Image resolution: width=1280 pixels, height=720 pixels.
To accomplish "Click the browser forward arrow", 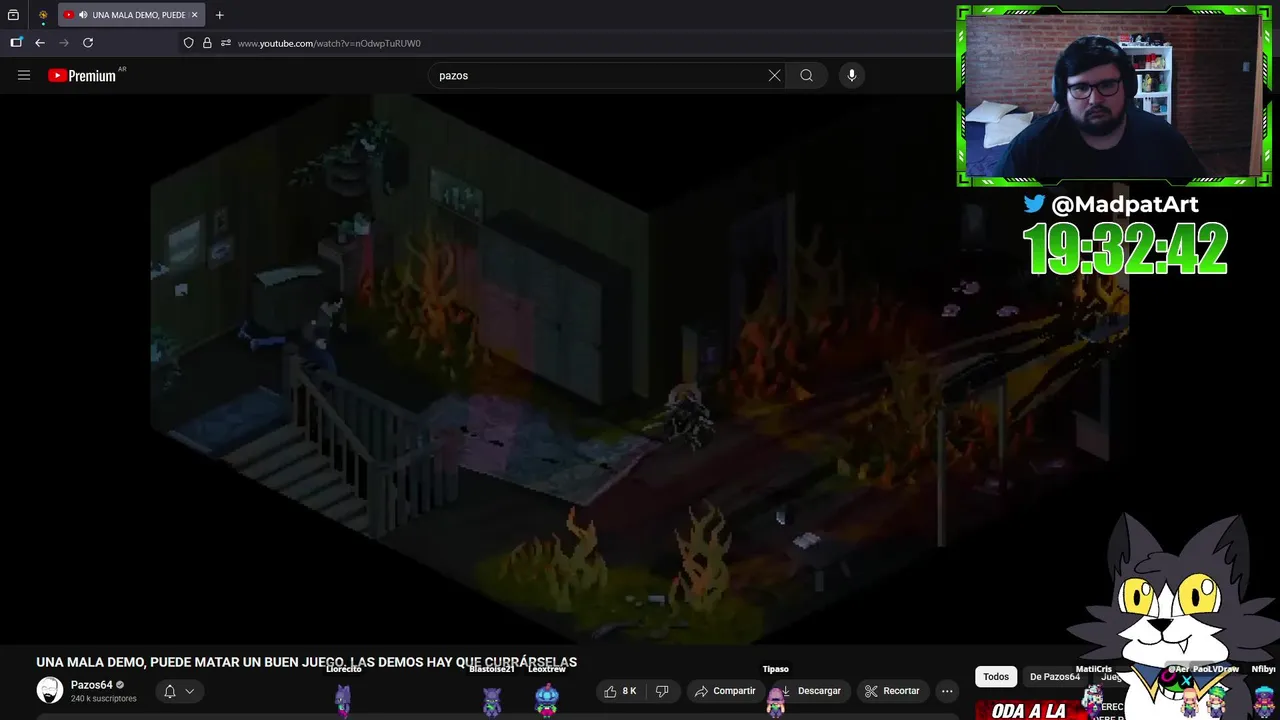I will [x=64, y=43].
